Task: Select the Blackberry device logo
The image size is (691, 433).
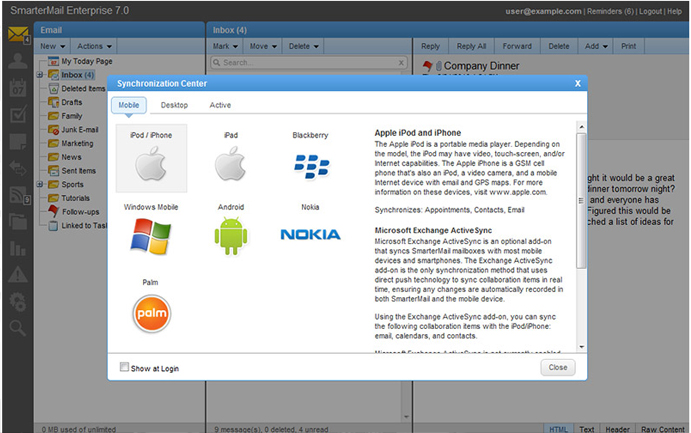Action: click(x=312, y=167)
